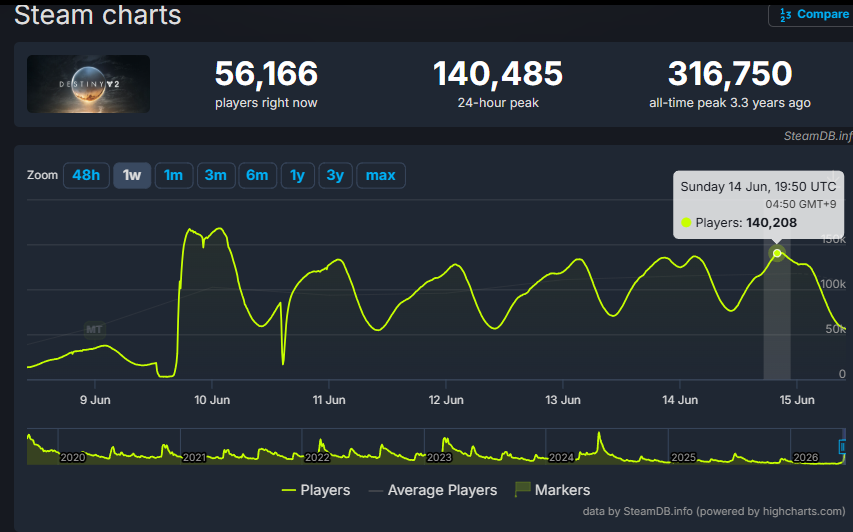Click the 2020 region in navigator timeline
Viewport: 853px width, 532px height.
click(72, 457)
